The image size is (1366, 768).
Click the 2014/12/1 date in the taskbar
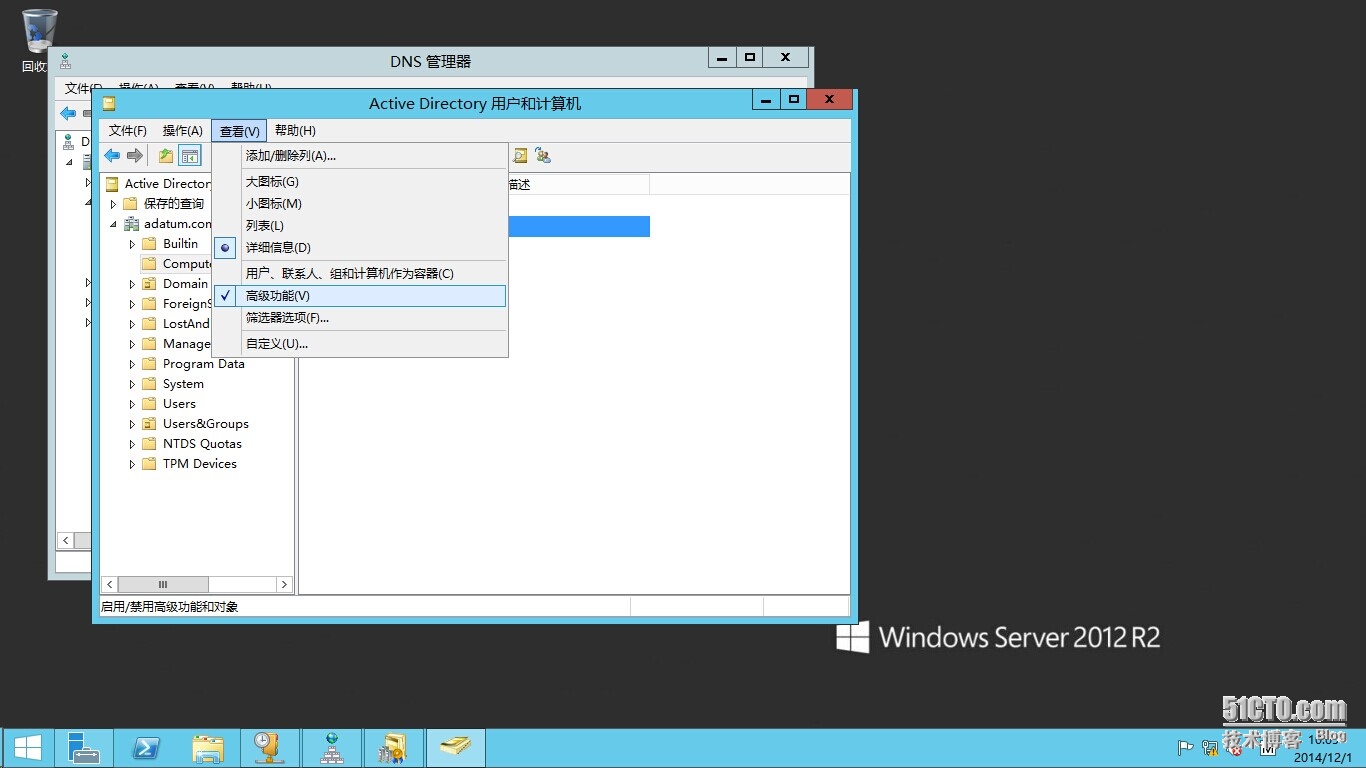click(1322, 758)
